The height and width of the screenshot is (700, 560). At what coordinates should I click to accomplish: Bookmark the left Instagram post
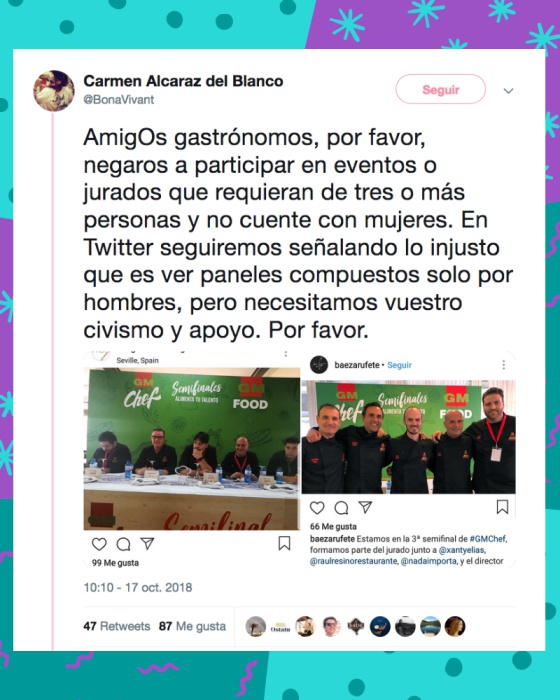(284, 543)
